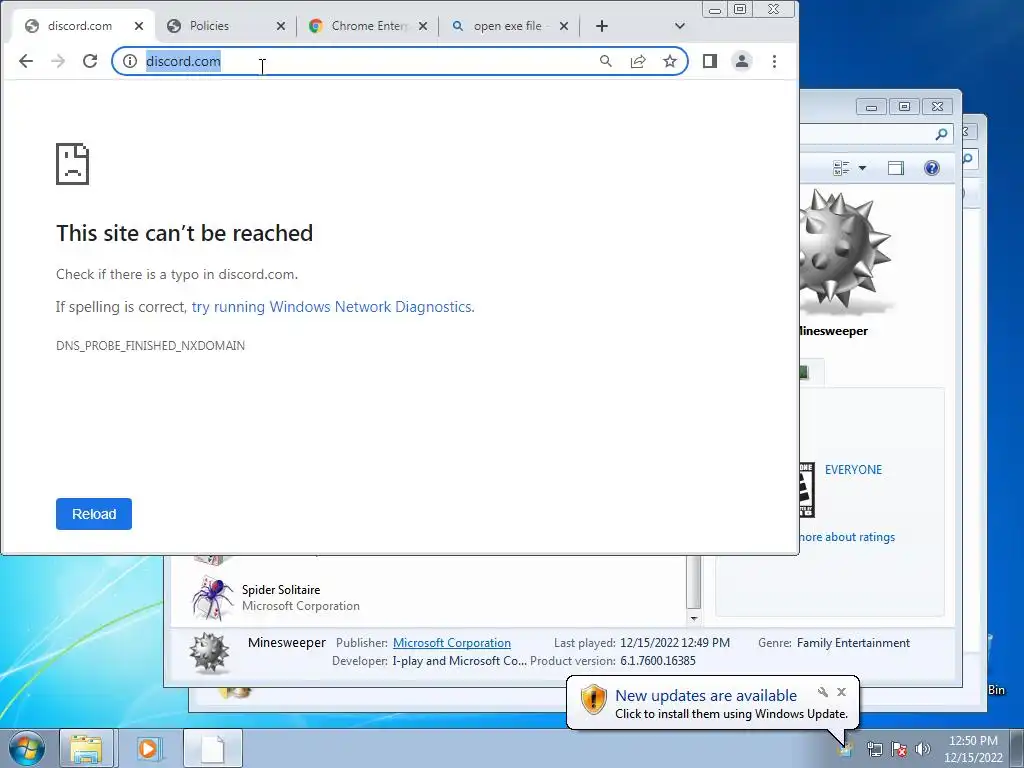Open Chrome's three-dot menu
Image resolution: width=1024 pixels, height=768 pixels.
775,61
